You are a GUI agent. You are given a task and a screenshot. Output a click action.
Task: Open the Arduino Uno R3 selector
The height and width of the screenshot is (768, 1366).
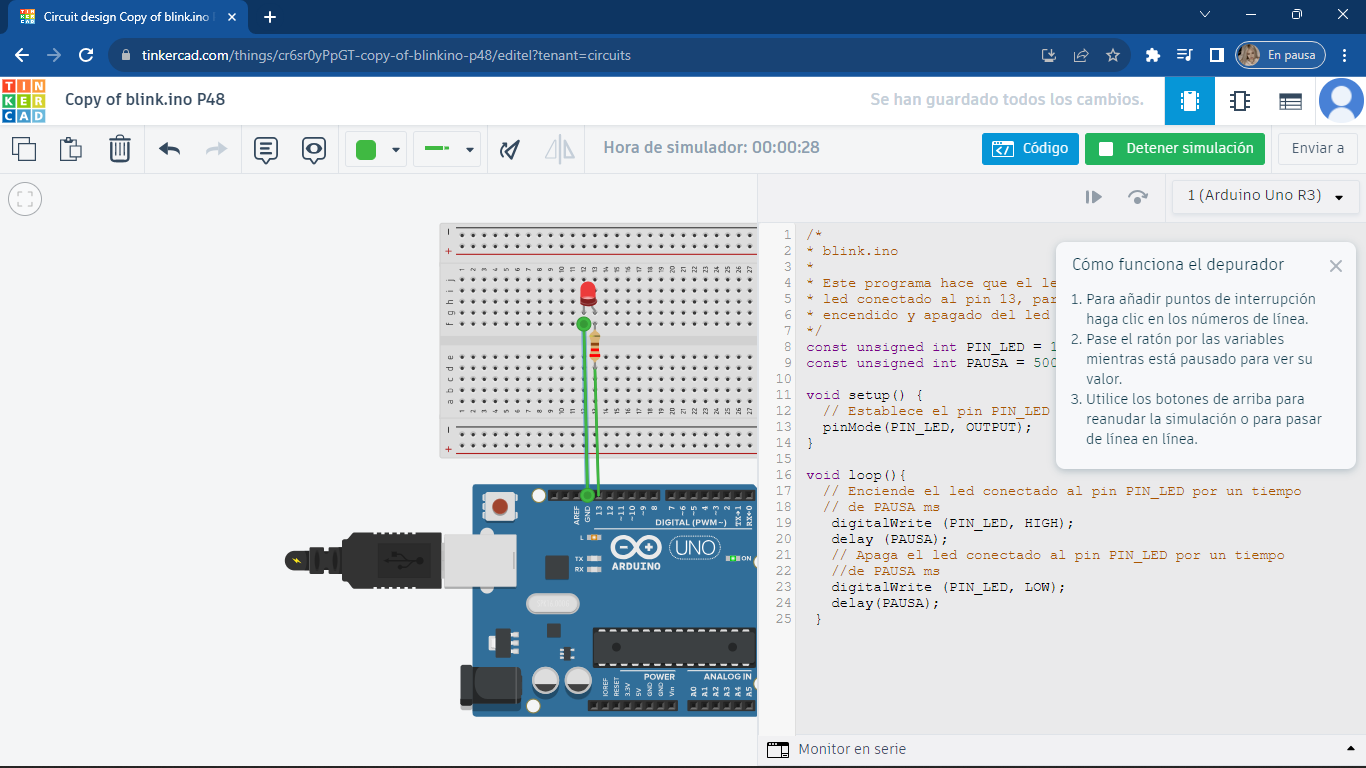1265,196
